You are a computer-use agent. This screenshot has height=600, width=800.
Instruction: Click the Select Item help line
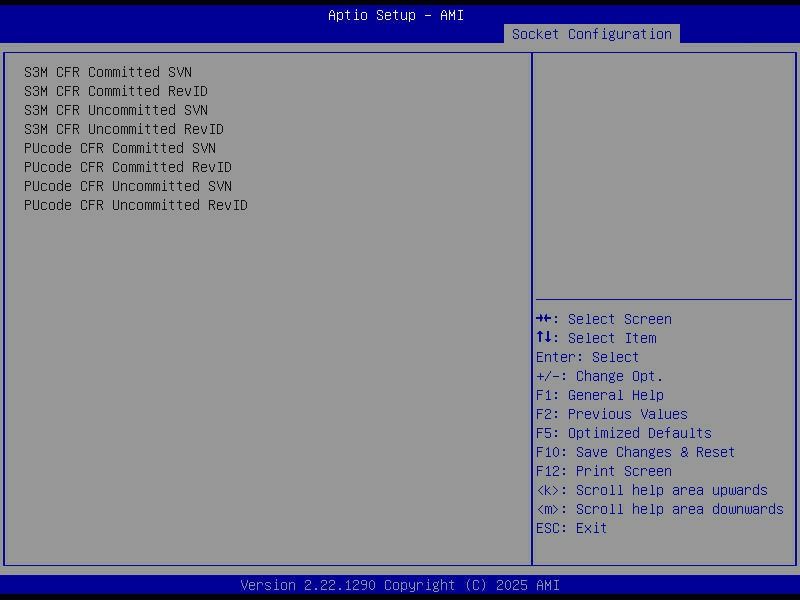tap(596, 338)
